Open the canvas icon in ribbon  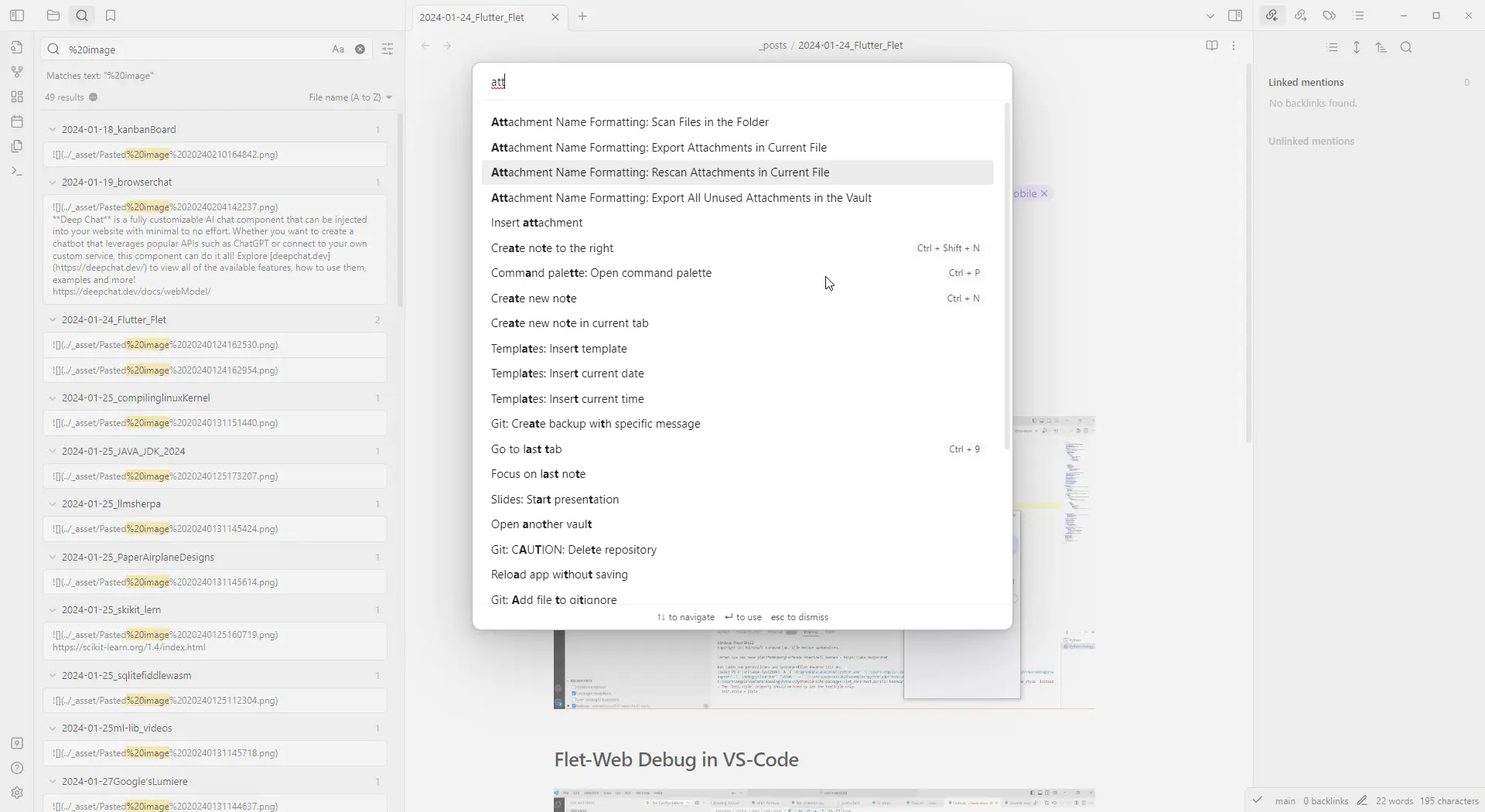click(x=17, y=97)
